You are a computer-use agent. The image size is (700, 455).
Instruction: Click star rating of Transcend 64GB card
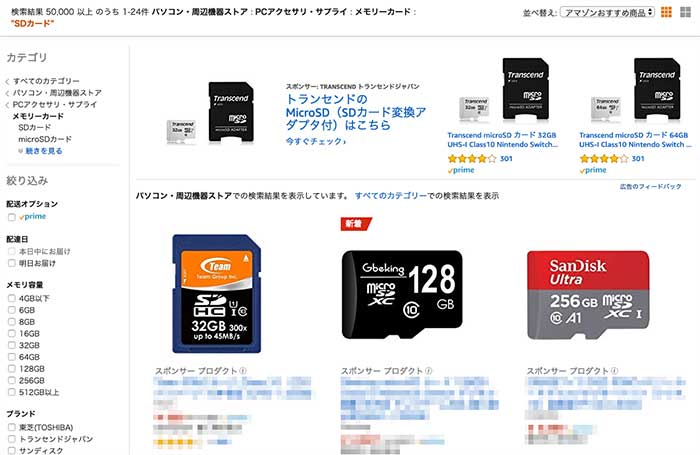(x=604, y=159)
